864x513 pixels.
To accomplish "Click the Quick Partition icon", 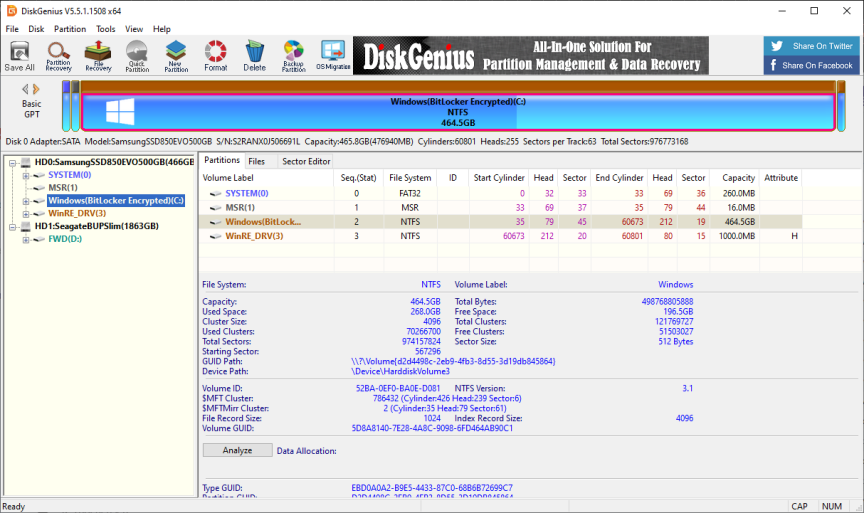I will [x=137, y=55].
